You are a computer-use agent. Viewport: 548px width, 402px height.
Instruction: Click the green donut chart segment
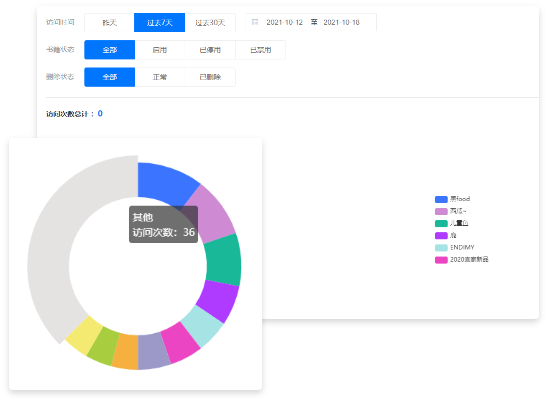coord(223,260)
